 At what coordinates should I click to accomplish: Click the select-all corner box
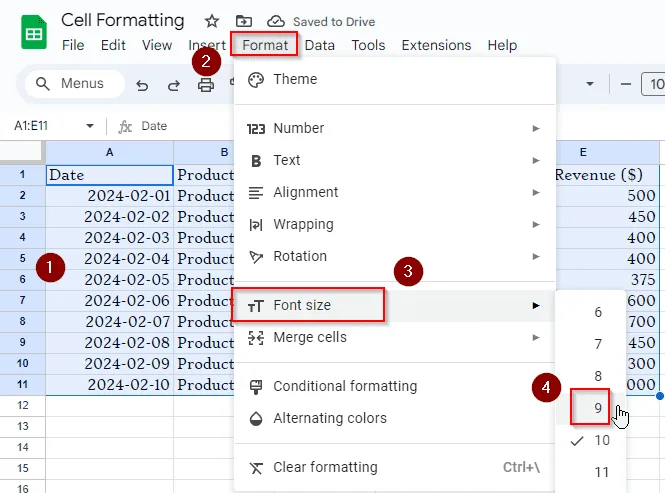(x=21, y=152)
